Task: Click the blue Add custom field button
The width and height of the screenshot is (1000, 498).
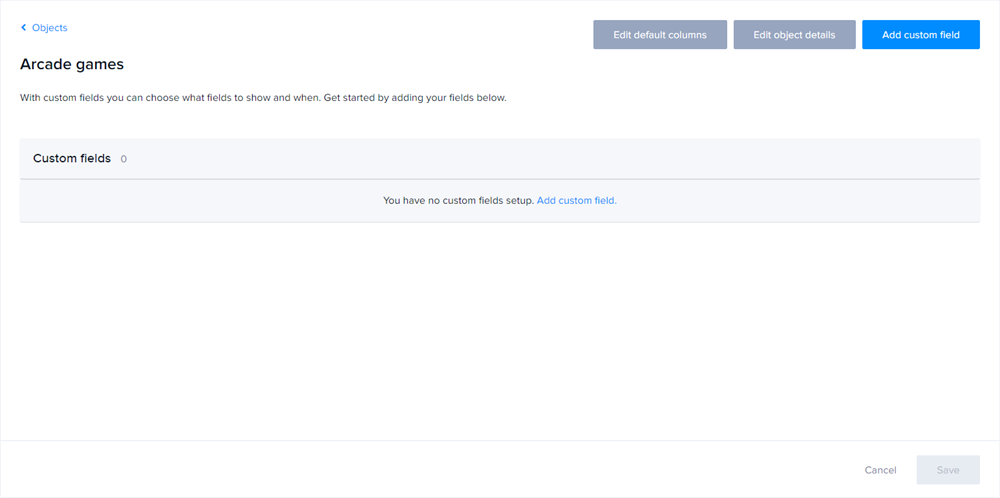Action: pyautogui.click(x=920, y=35)
